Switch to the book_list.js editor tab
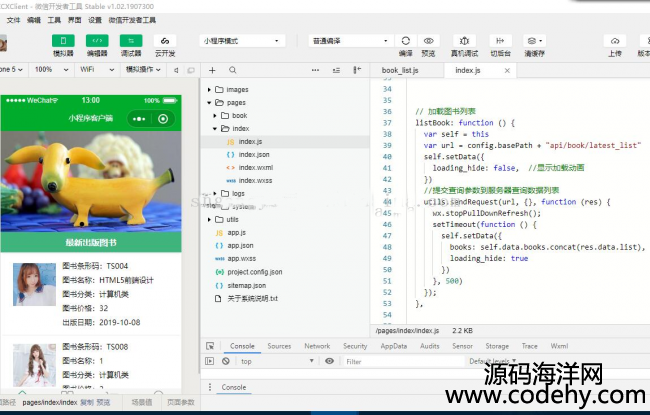 407,70
